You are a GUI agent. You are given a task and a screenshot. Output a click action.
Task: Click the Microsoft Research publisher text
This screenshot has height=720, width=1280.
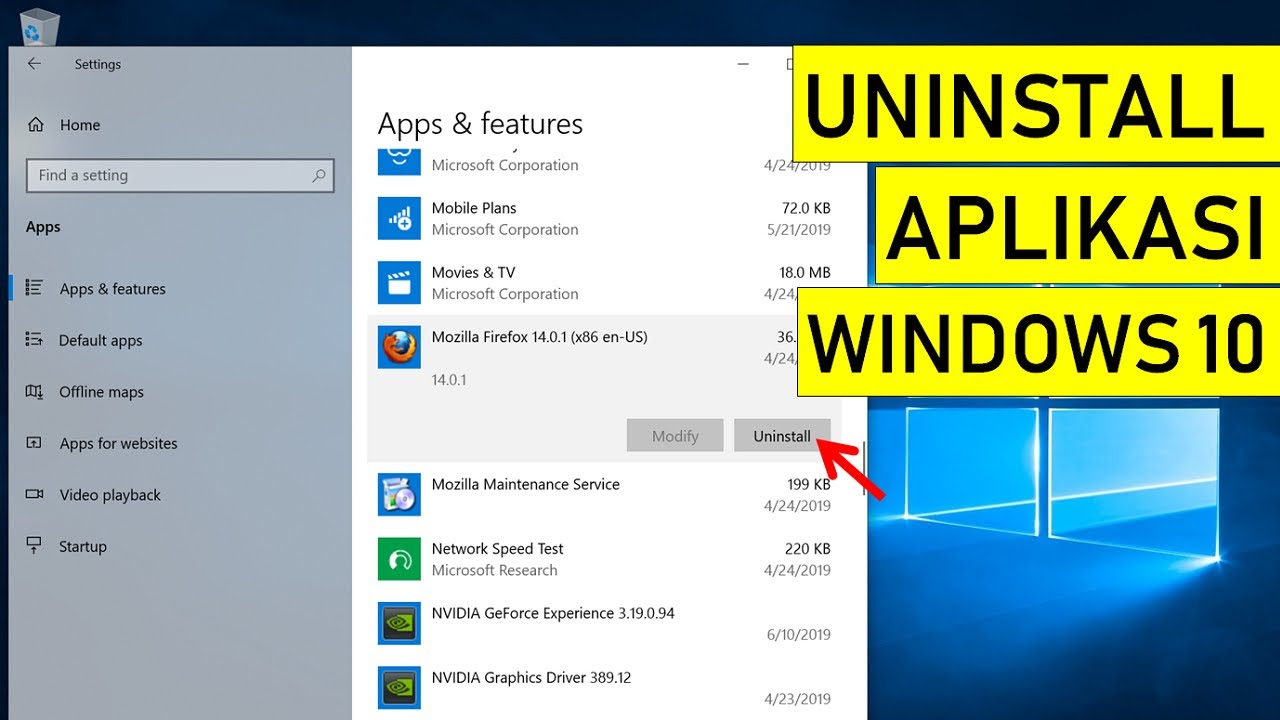[494, 570]
